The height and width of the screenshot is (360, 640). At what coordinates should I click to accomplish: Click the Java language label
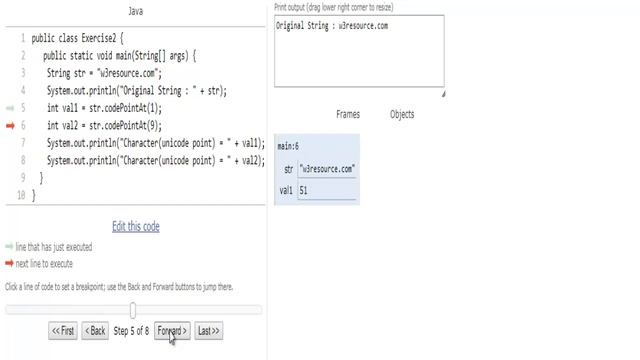136,11
